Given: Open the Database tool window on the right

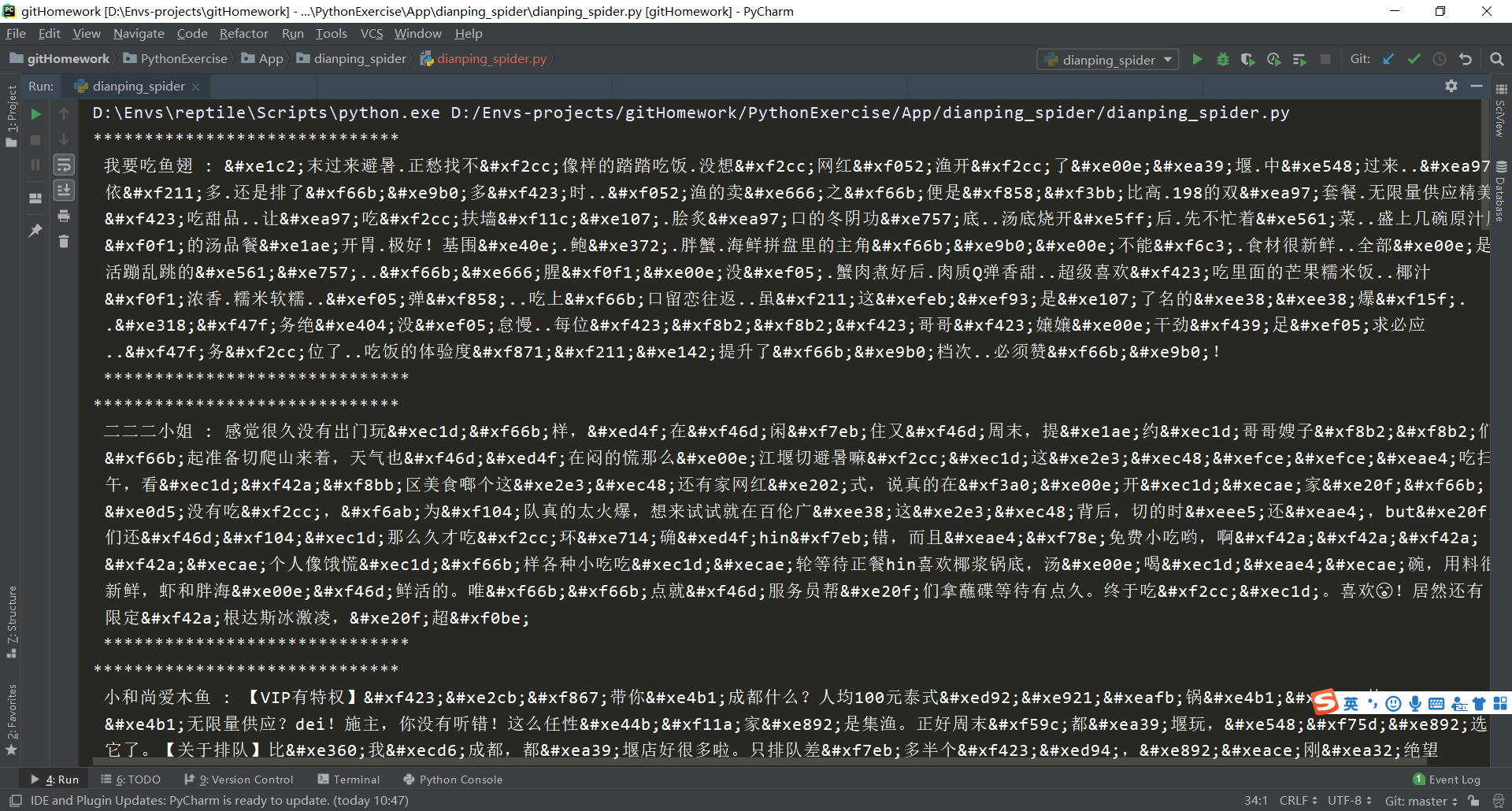Looking at the screenshot, I should [x=1501, y=191].
